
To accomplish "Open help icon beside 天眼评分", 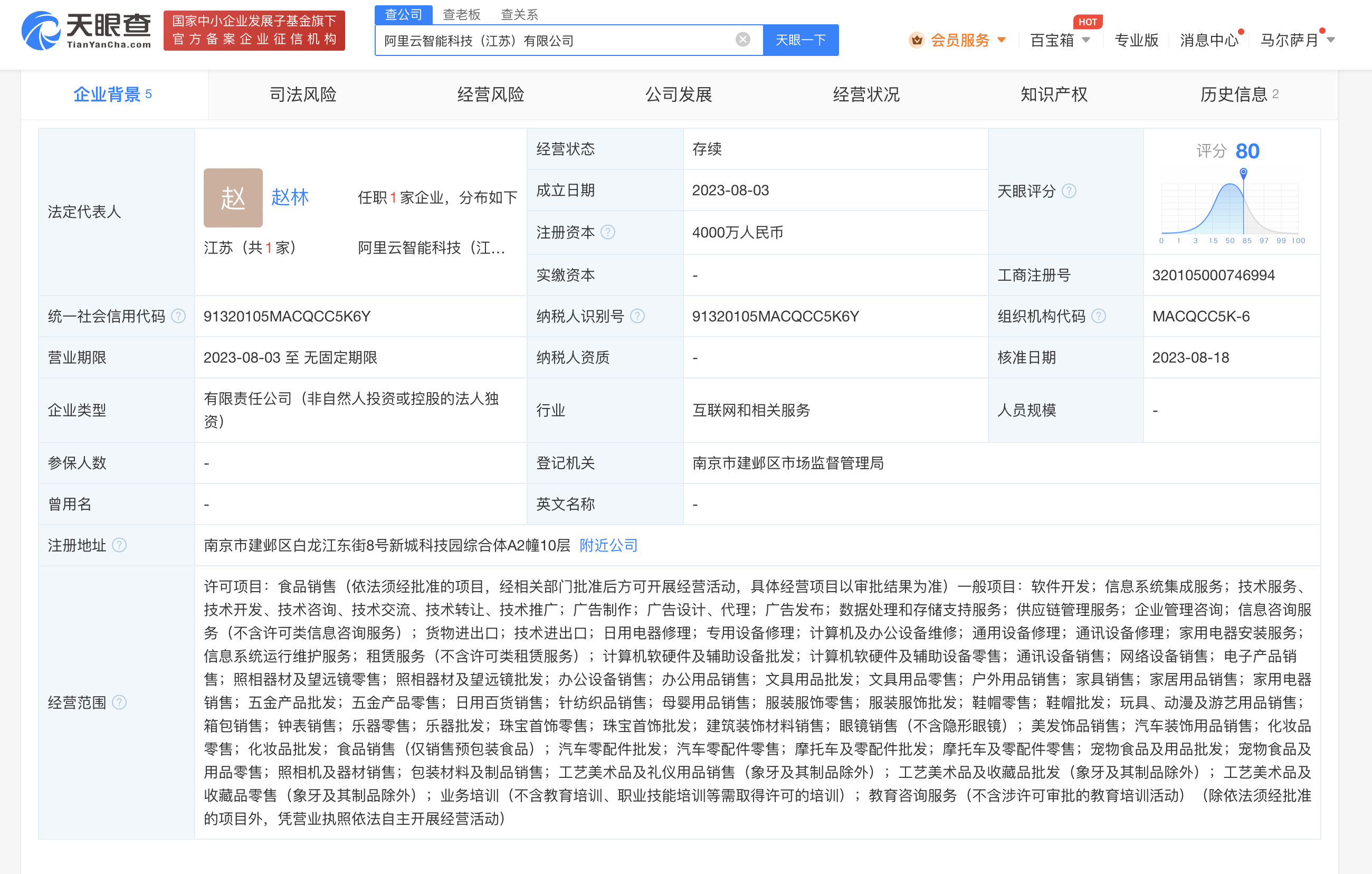I will coord(1071,191).
